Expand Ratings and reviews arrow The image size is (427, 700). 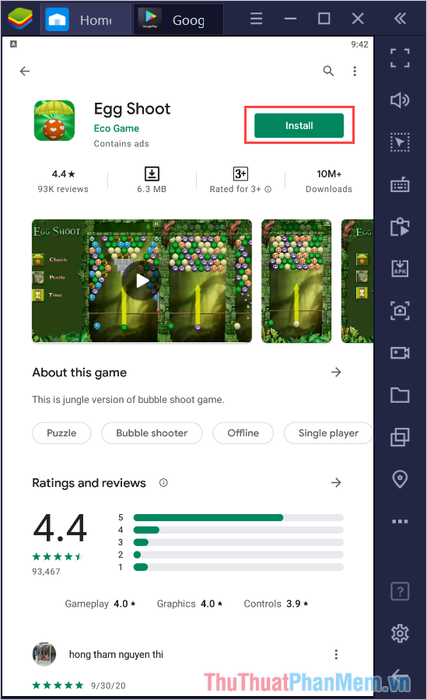[x=336, y=483]
